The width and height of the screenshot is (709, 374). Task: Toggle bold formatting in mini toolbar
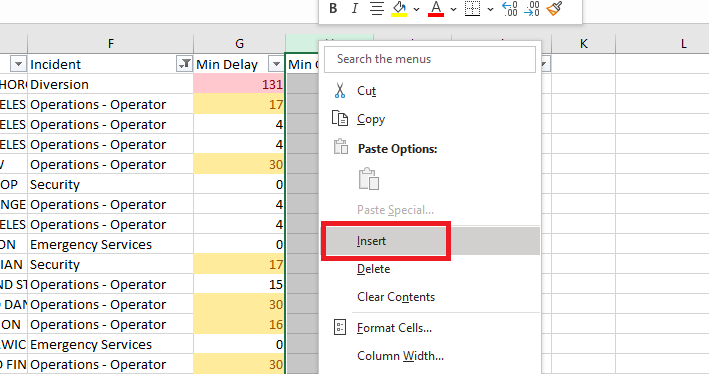(x=333, y=8)
